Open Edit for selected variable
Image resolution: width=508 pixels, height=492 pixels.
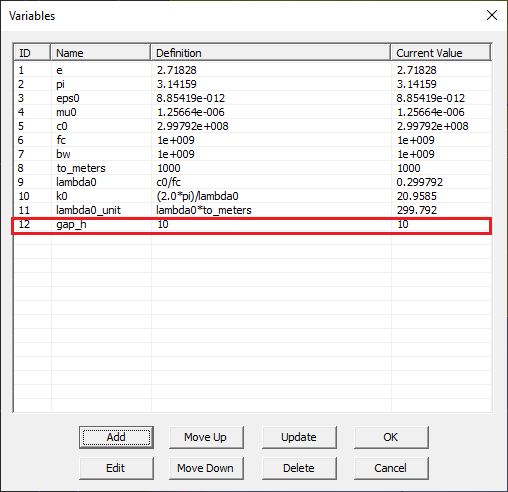(x=116, y=468)
